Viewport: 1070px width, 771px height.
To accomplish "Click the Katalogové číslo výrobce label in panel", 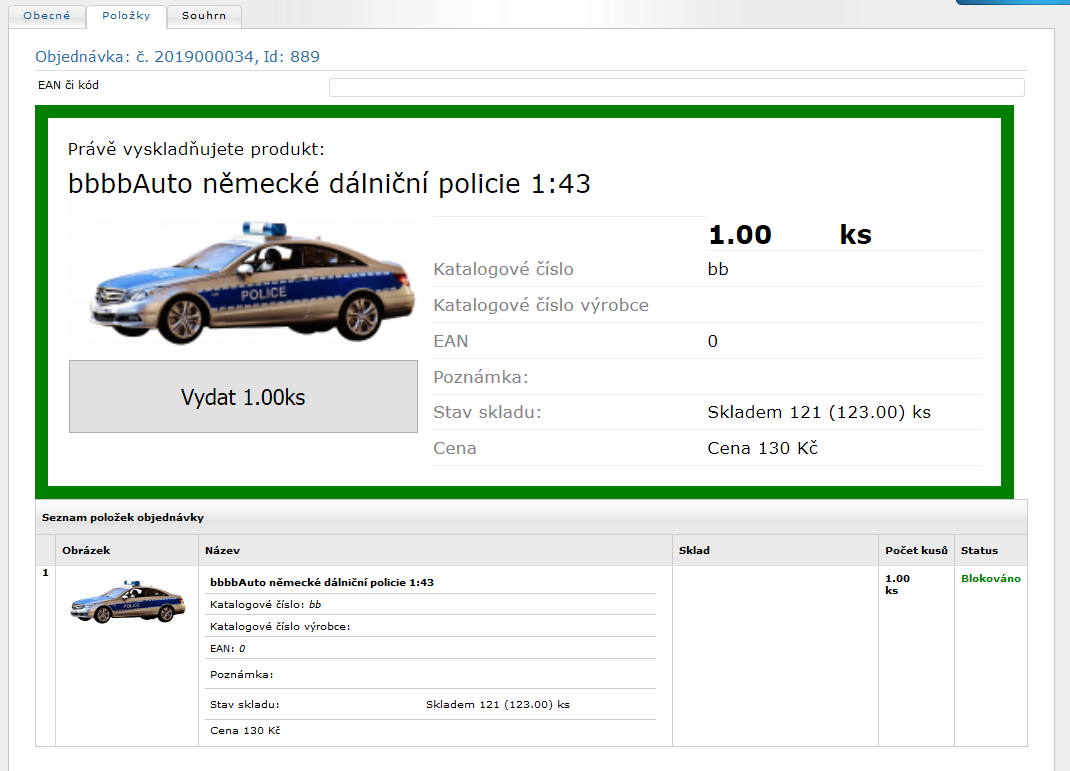I will [541, 305].
